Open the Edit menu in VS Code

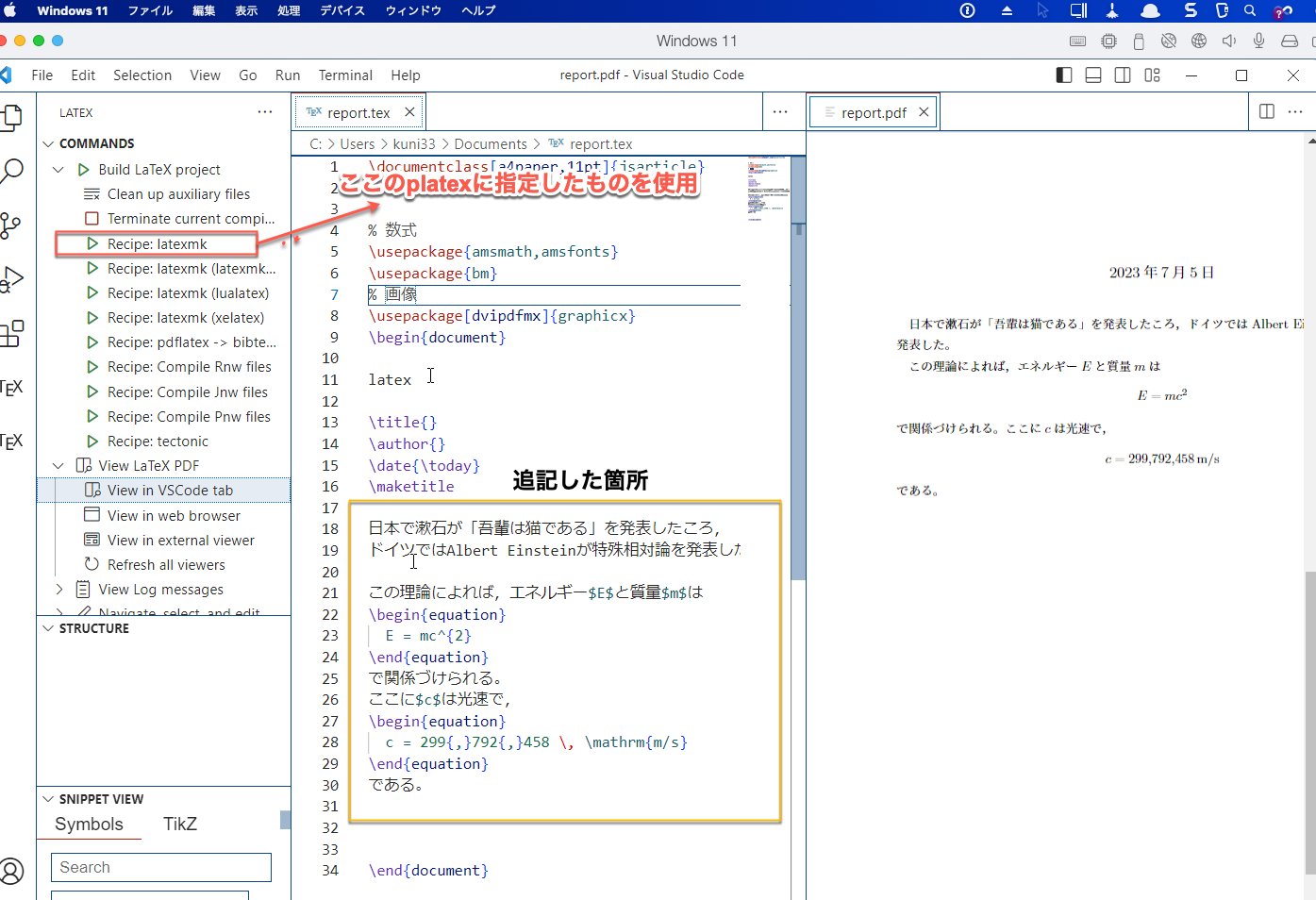pyautogui.click(x=83, y=75)
